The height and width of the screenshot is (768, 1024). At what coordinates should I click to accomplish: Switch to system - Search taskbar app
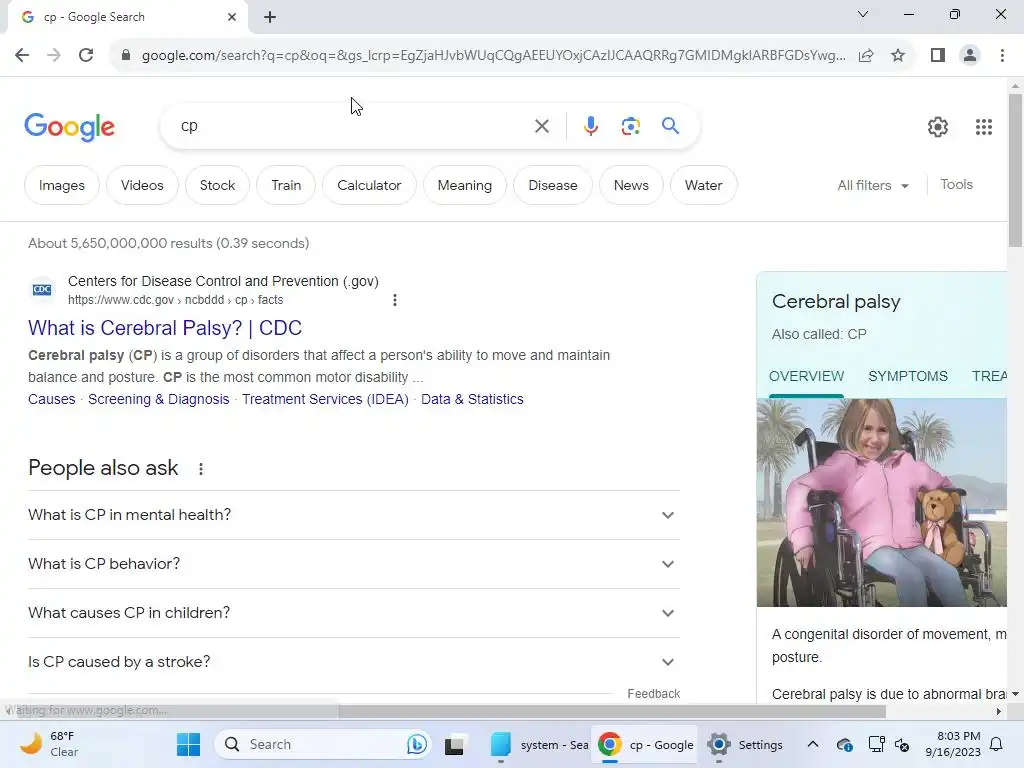tap(538, 744)
